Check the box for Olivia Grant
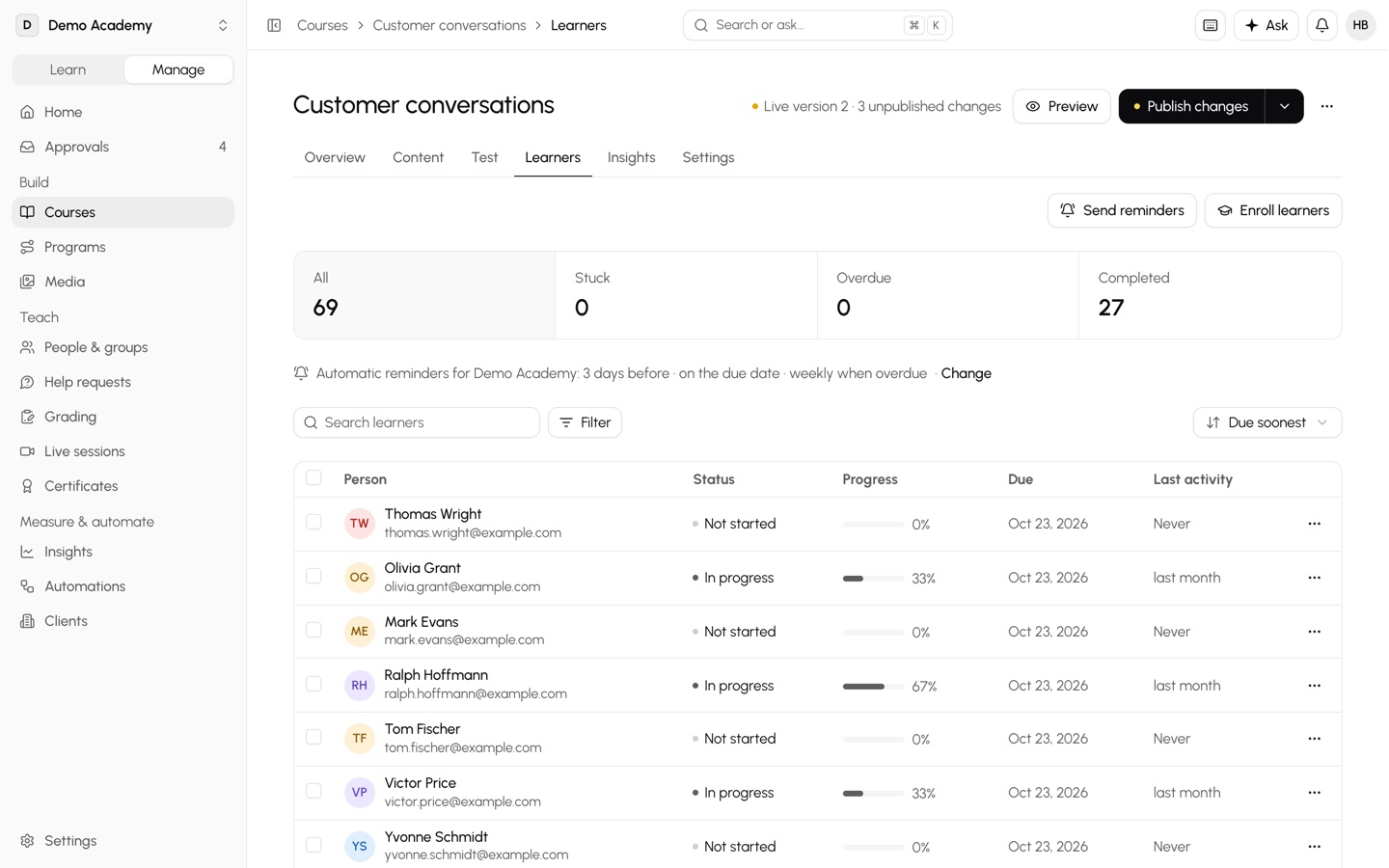 click(x=313, y=576)
